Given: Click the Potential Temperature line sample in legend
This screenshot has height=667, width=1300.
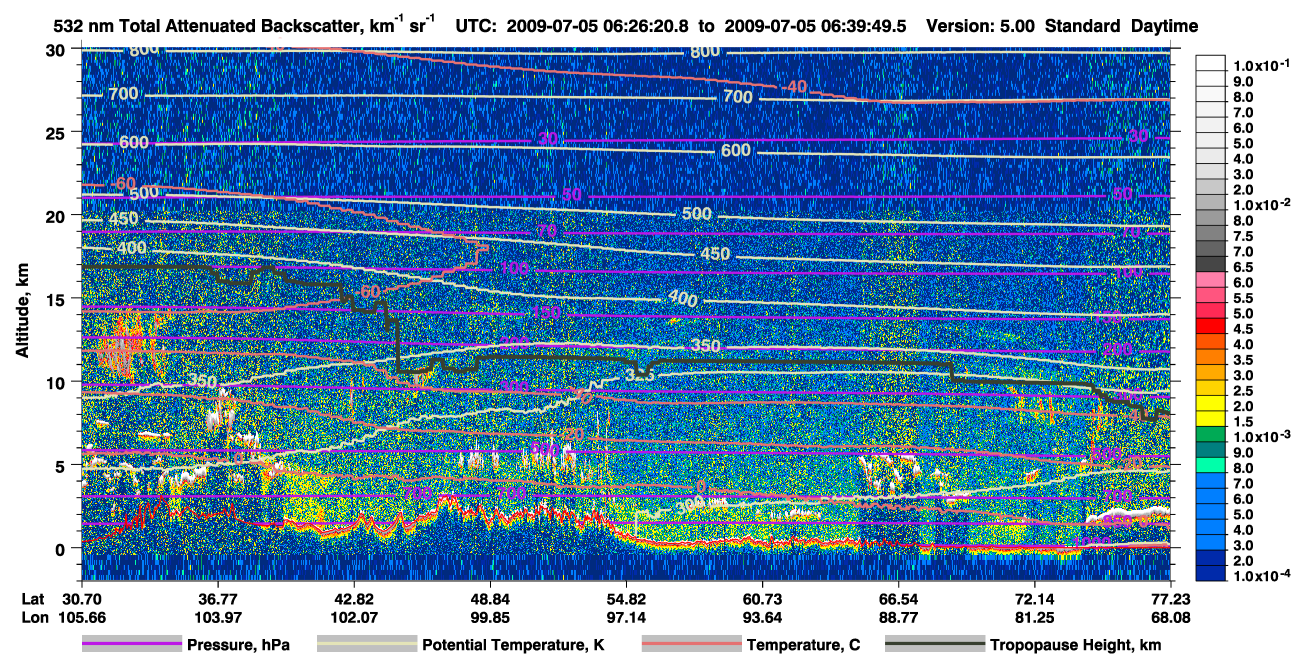Looking at the screenshot, I should tap(367, 645).
